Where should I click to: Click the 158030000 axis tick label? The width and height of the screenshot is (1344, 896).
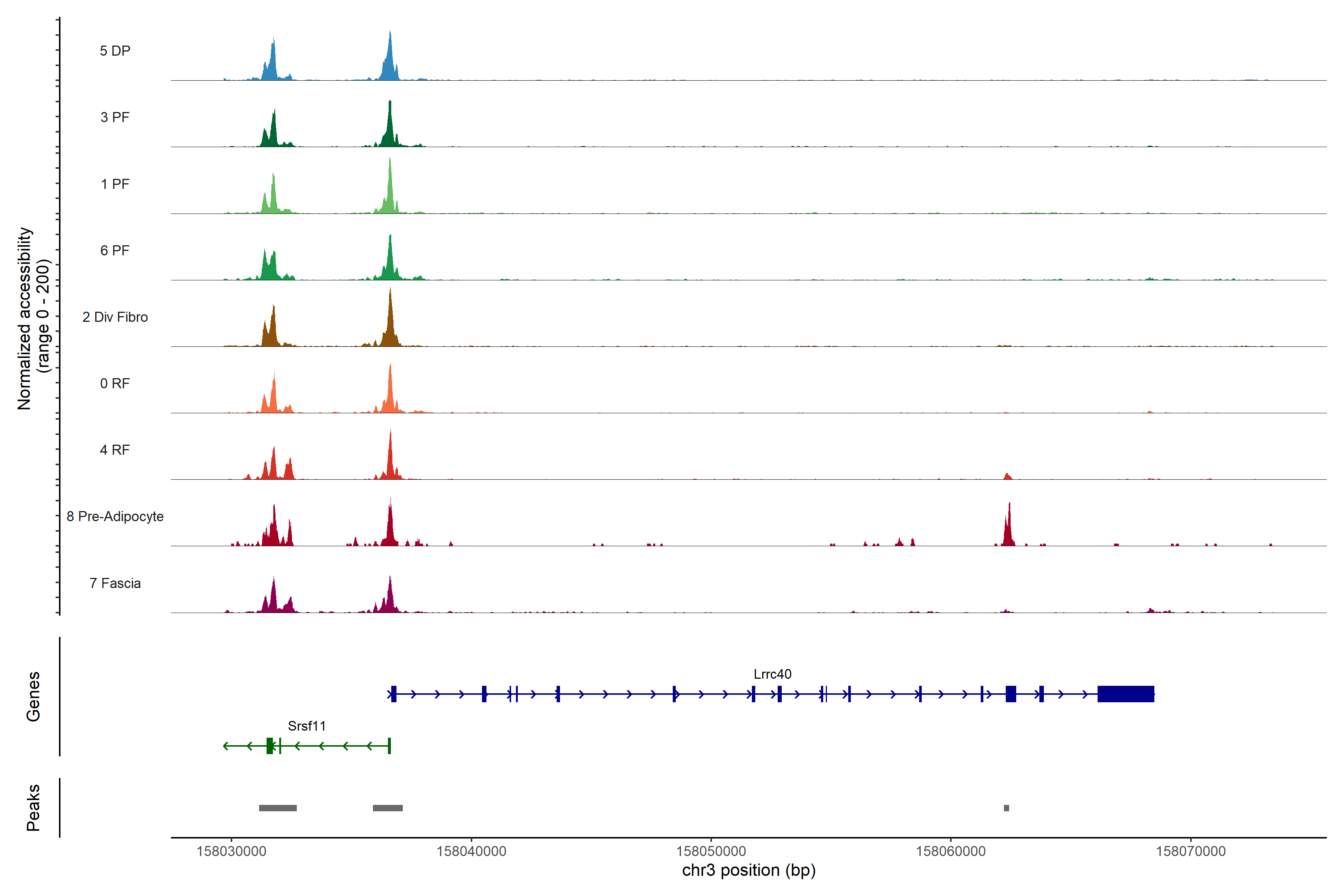[231, 852]
